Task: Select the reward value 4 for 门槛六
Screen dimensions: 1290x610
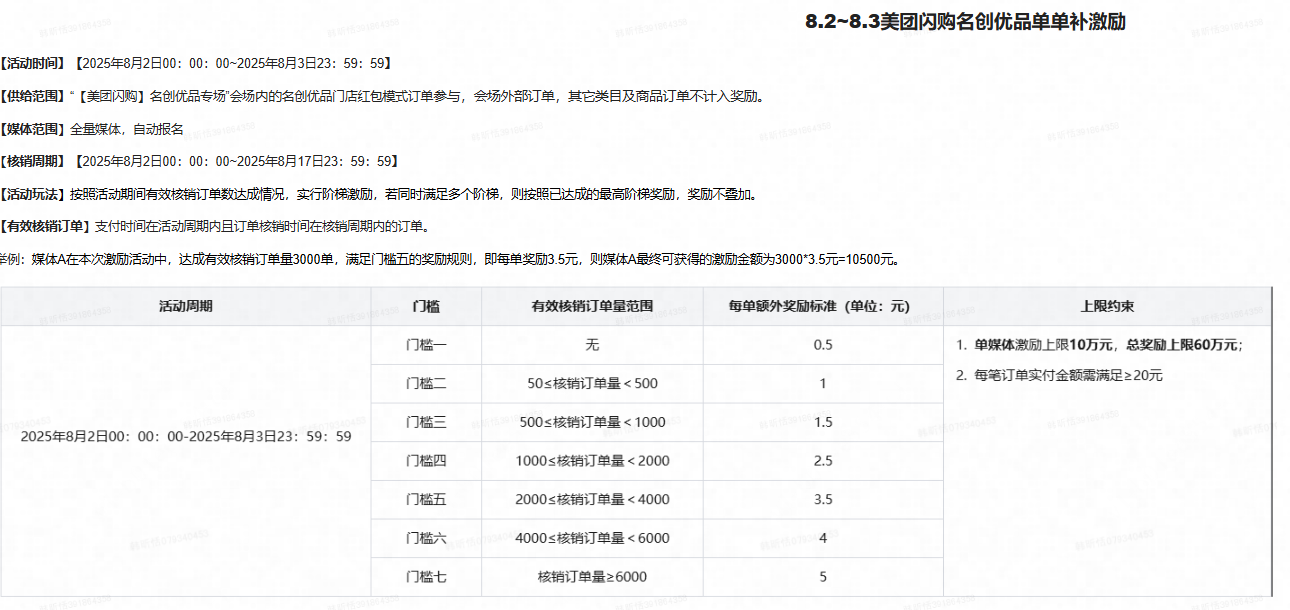Action: tap(823, 538)
